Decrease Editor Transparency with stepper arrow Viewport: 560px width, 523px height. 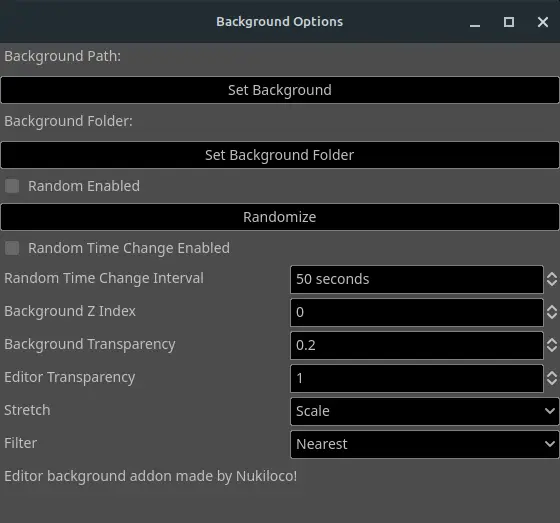[x=552, y=382]
